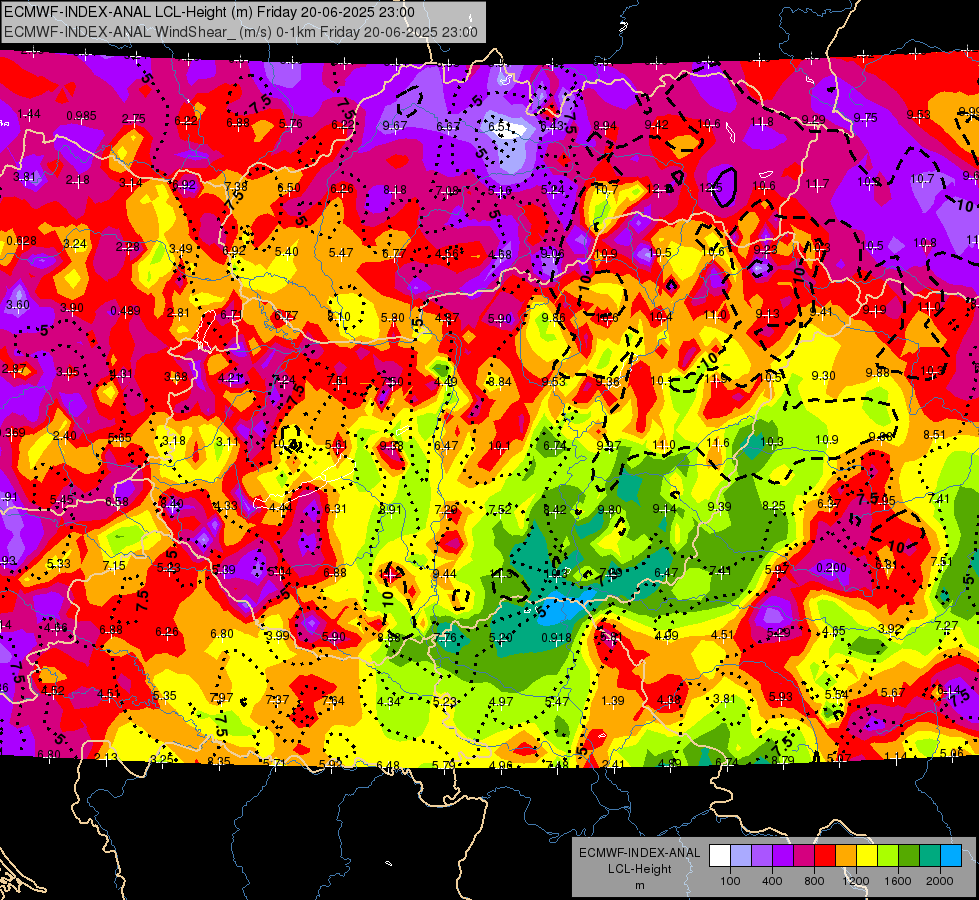The width and height of the screenshot is (979, 900).
Task: Click the 1.44 wind shear value
Action: point(29,114)
